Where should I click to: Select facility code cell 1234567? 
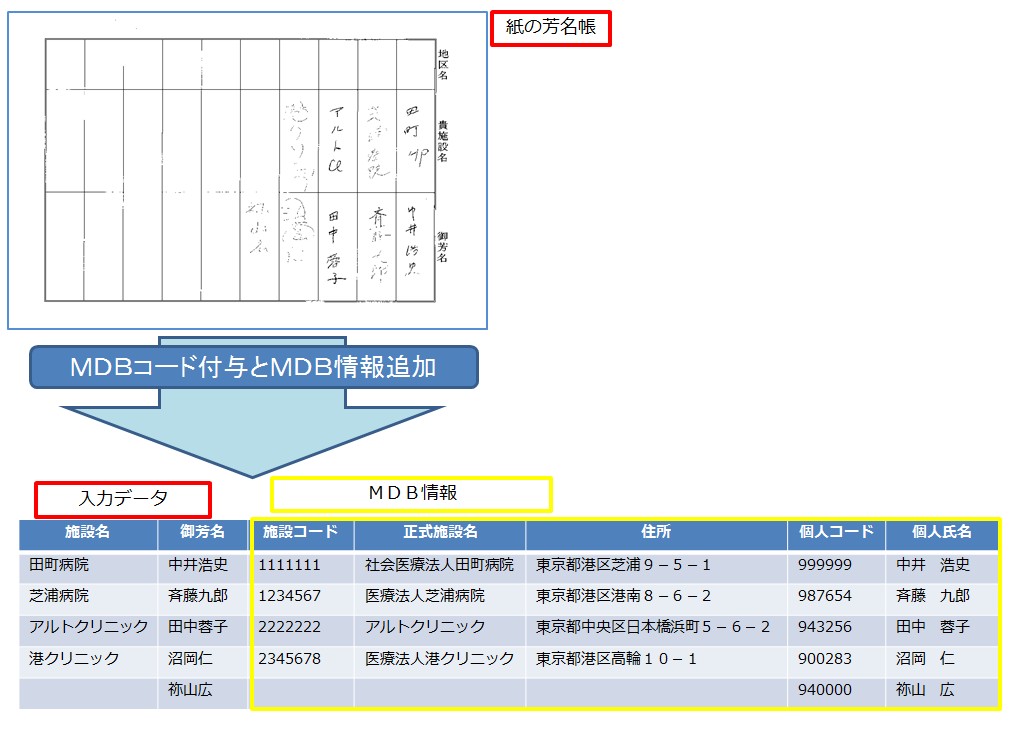pos(289,597)
